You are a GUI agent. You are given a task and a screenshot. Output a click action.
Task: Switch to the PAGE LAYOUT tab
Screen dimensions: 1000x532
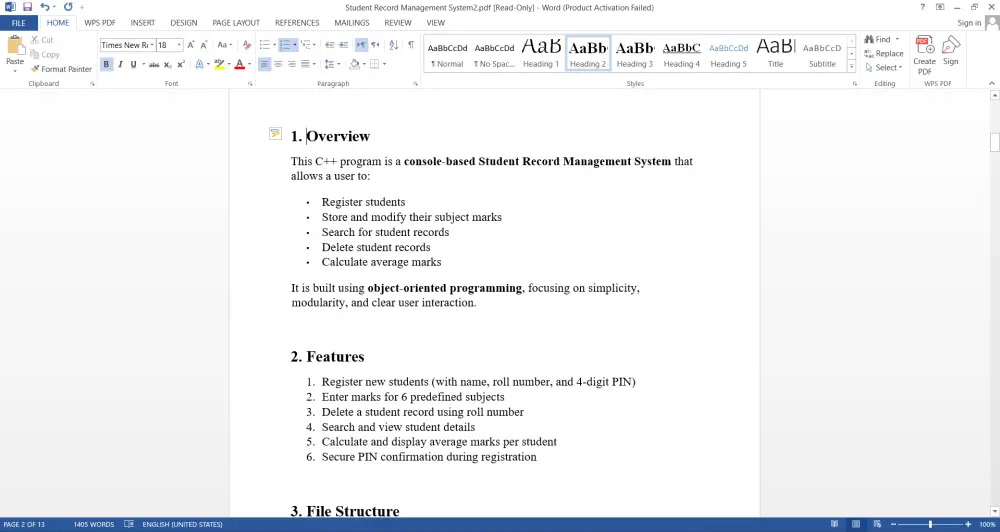(x=236, y=23)
